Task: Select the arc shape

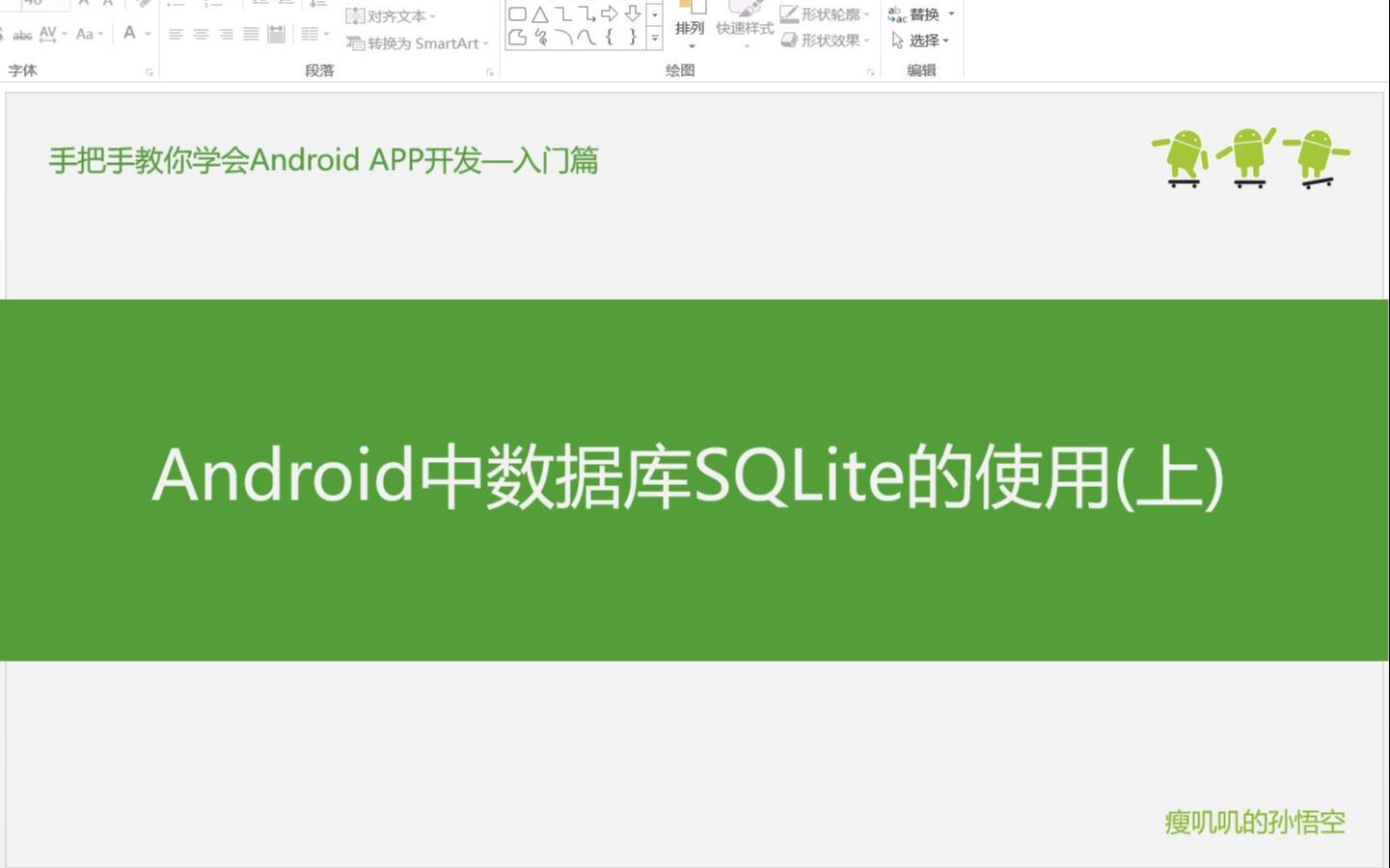Action: tap(563, 38)
